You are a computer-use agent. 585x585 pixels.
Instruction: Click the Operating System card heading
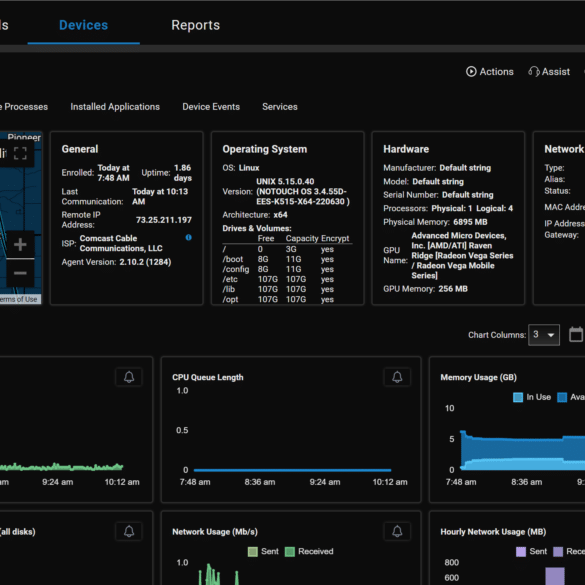[265, 149]
